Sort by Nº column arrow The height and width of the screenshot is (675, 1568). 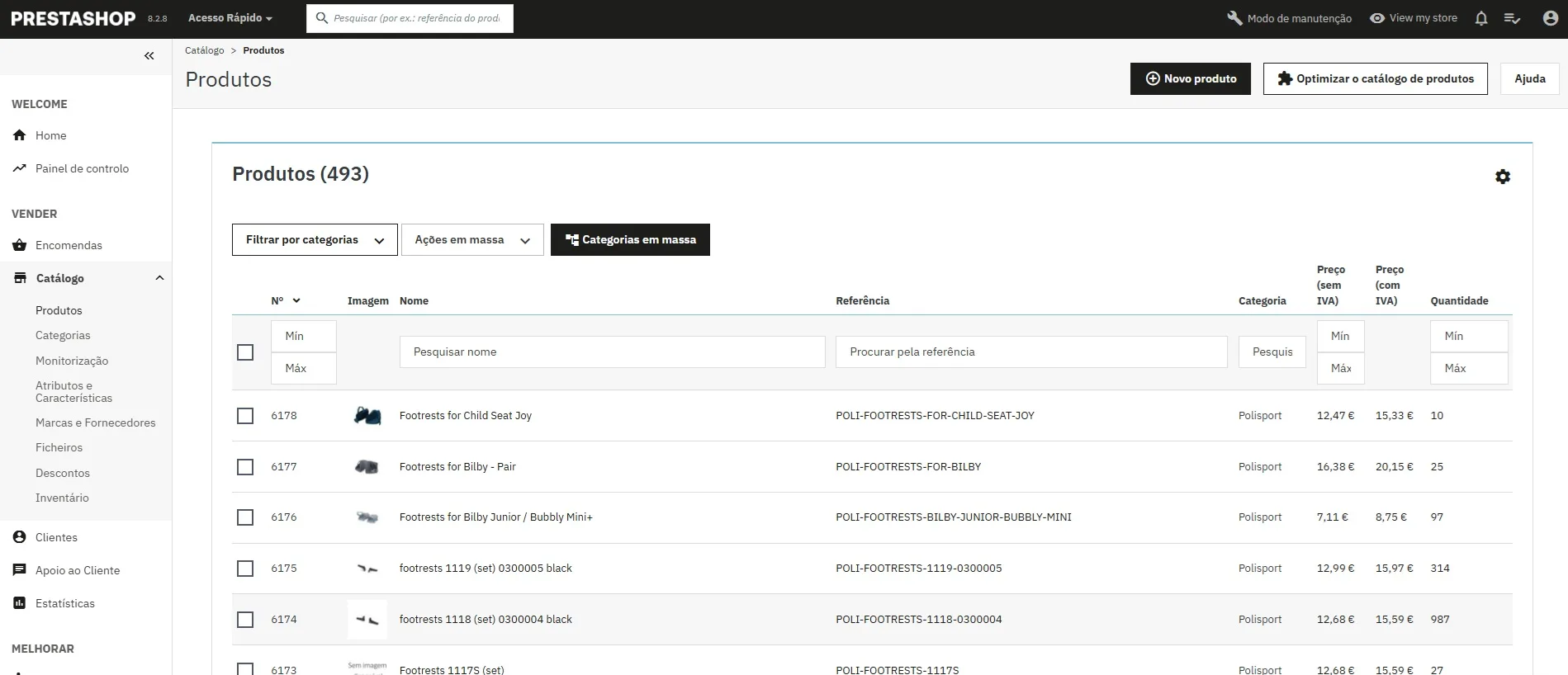(x=296, y=301)
